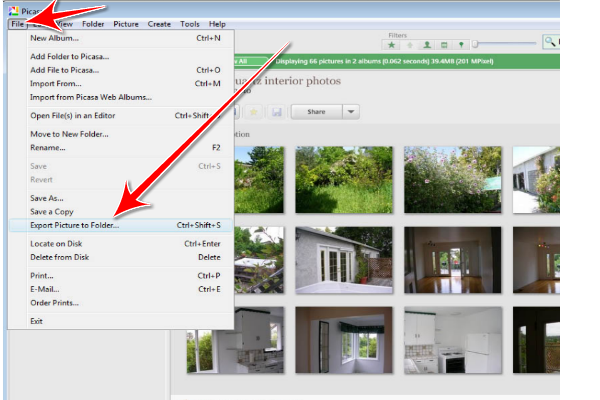Open the Folder menu
Viewport: 600px width, 400px height.
pos(92,23)
